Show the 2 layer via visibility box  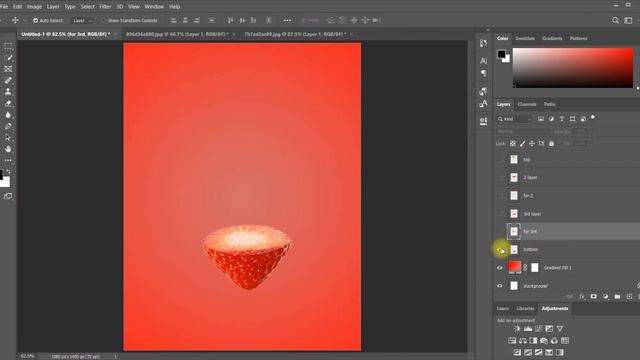pos(500,178)
